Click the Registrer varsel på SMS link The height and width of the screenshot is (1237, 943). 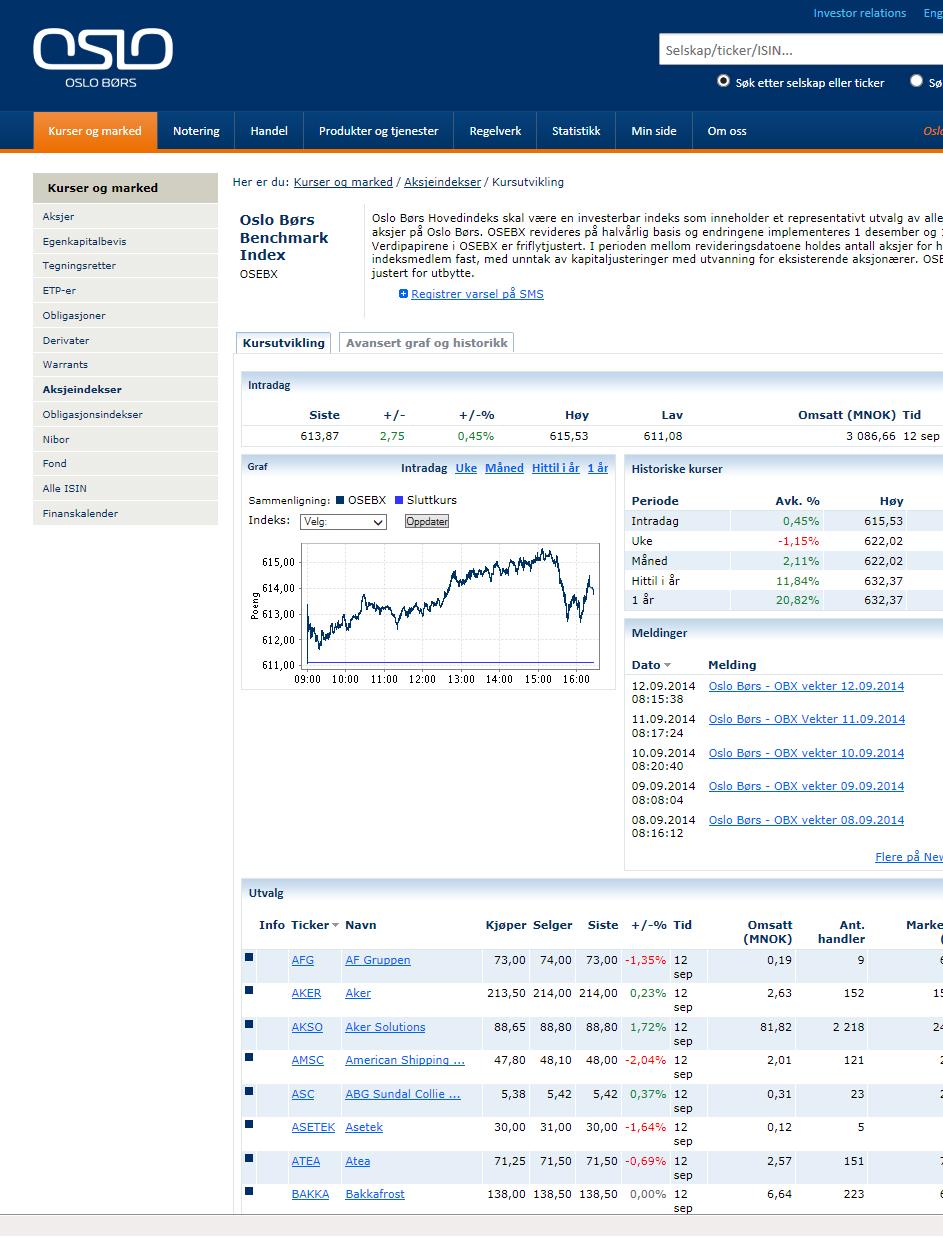coord(477,294)
